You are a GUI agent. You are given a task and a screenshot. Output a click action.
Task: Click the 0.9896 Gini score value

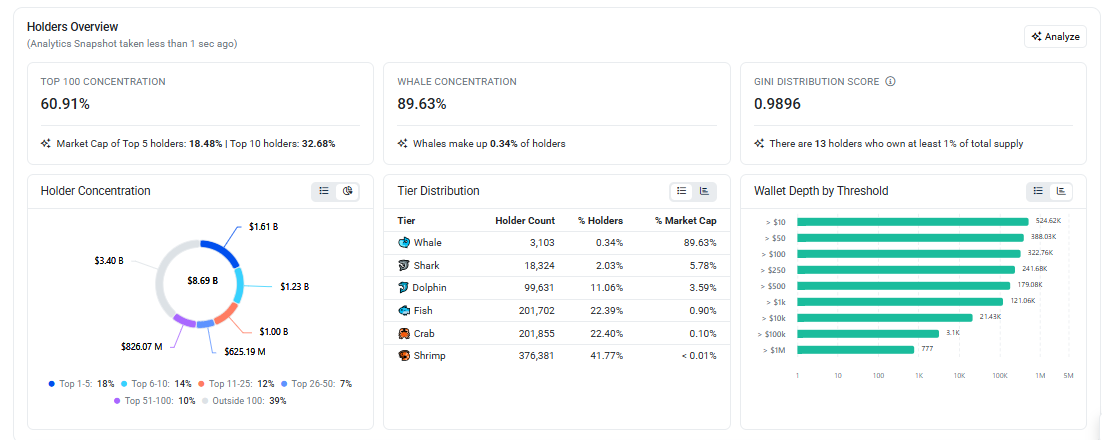coord(777,104)
